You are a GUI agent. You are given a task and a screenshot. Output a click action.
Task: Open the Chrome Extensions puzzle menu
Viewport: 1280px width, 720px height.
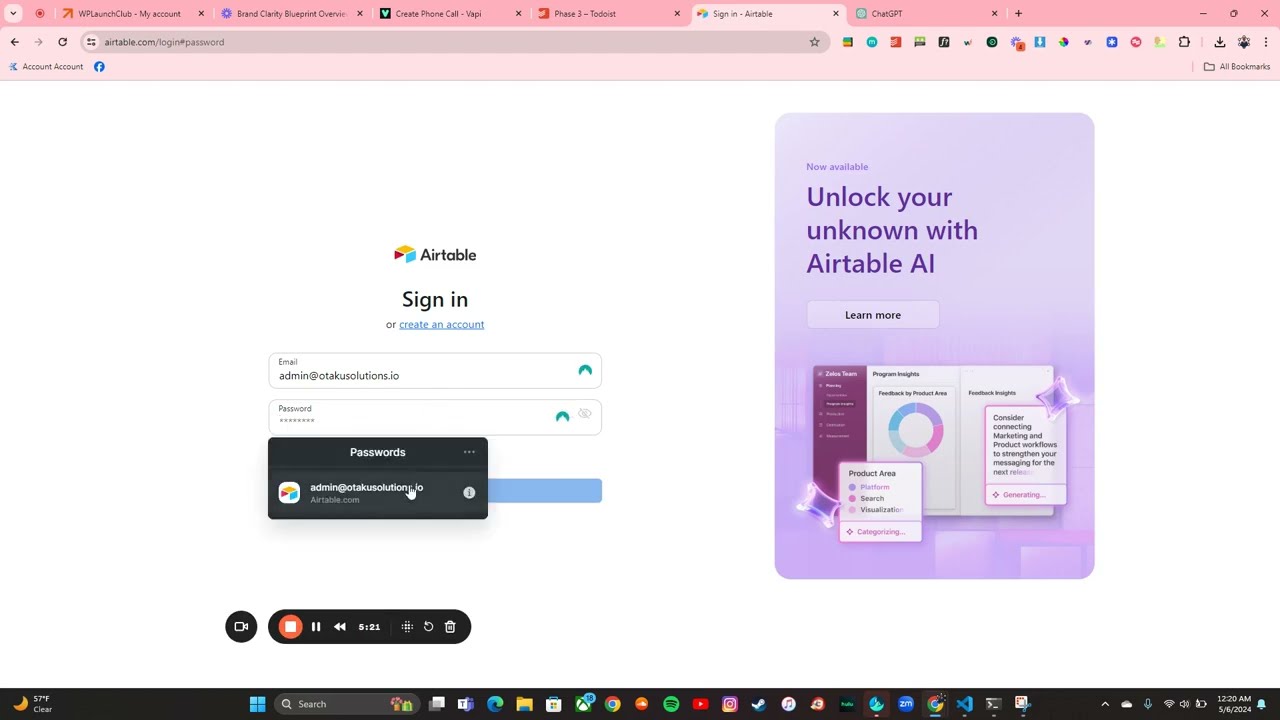[x=1184, y=42]
